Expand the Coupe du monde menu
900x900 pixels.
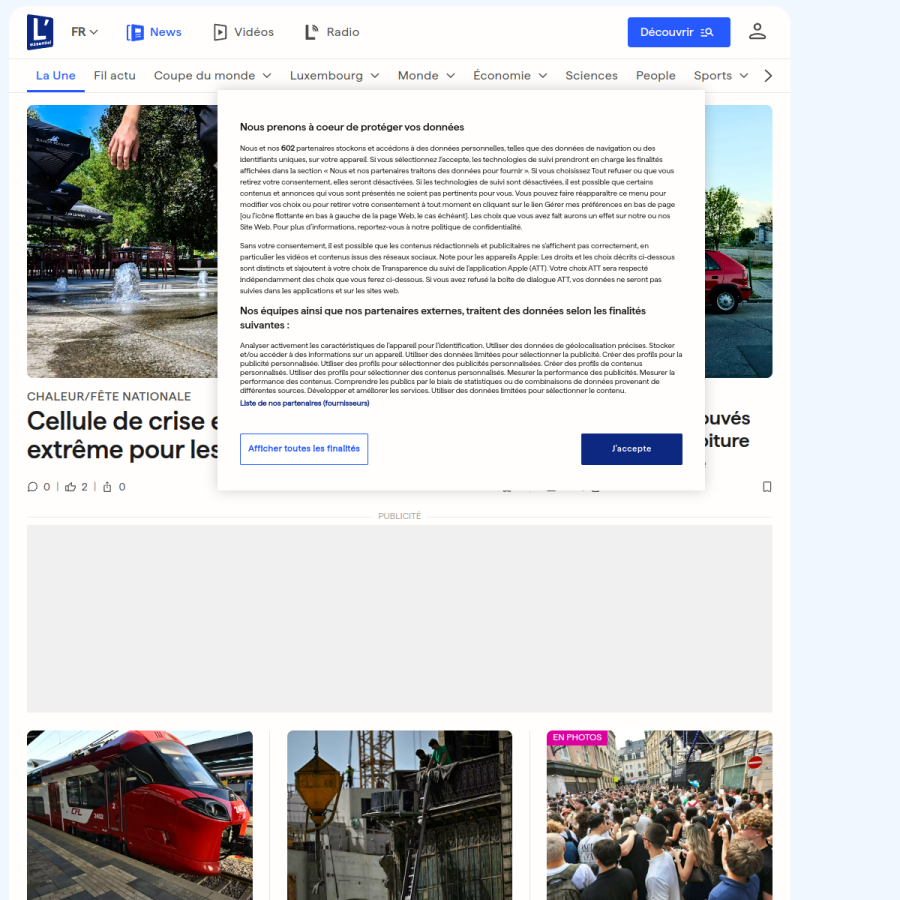pyautogui.click(x=212, y=76)
